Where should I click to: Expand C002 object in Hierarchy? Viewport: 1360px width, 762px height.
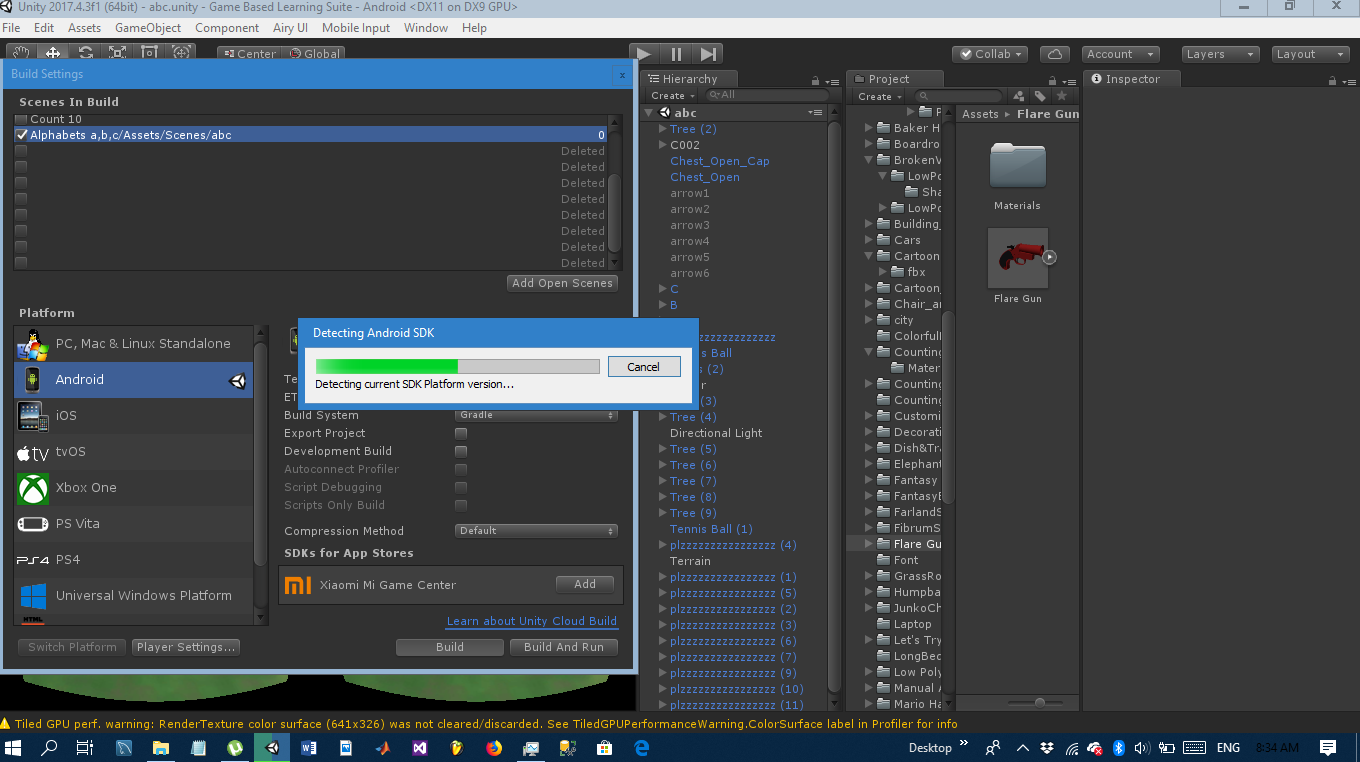click(662, 145)
